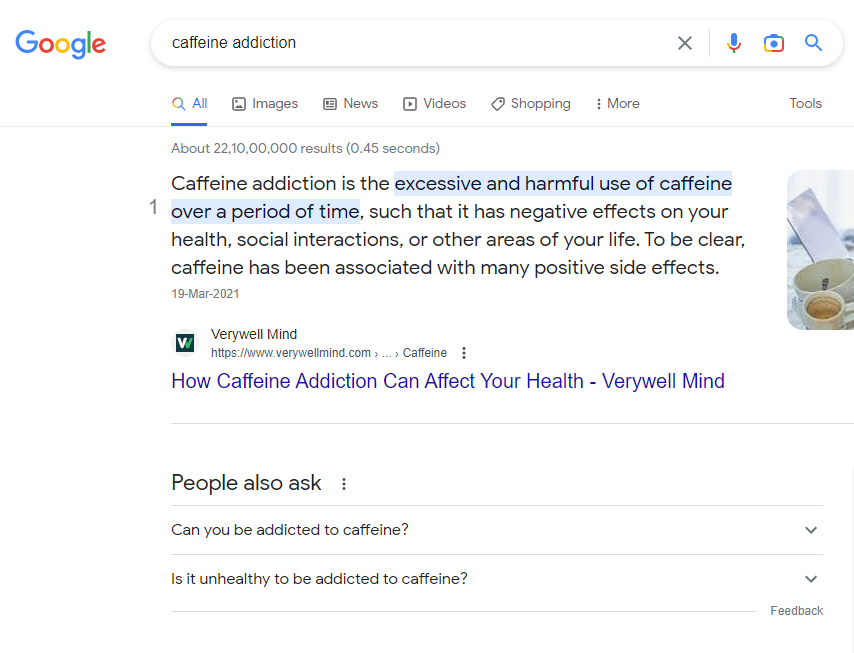The image size is (854, 653).
Task: Open options menu beside People also ask
Action: click(343, 483)
